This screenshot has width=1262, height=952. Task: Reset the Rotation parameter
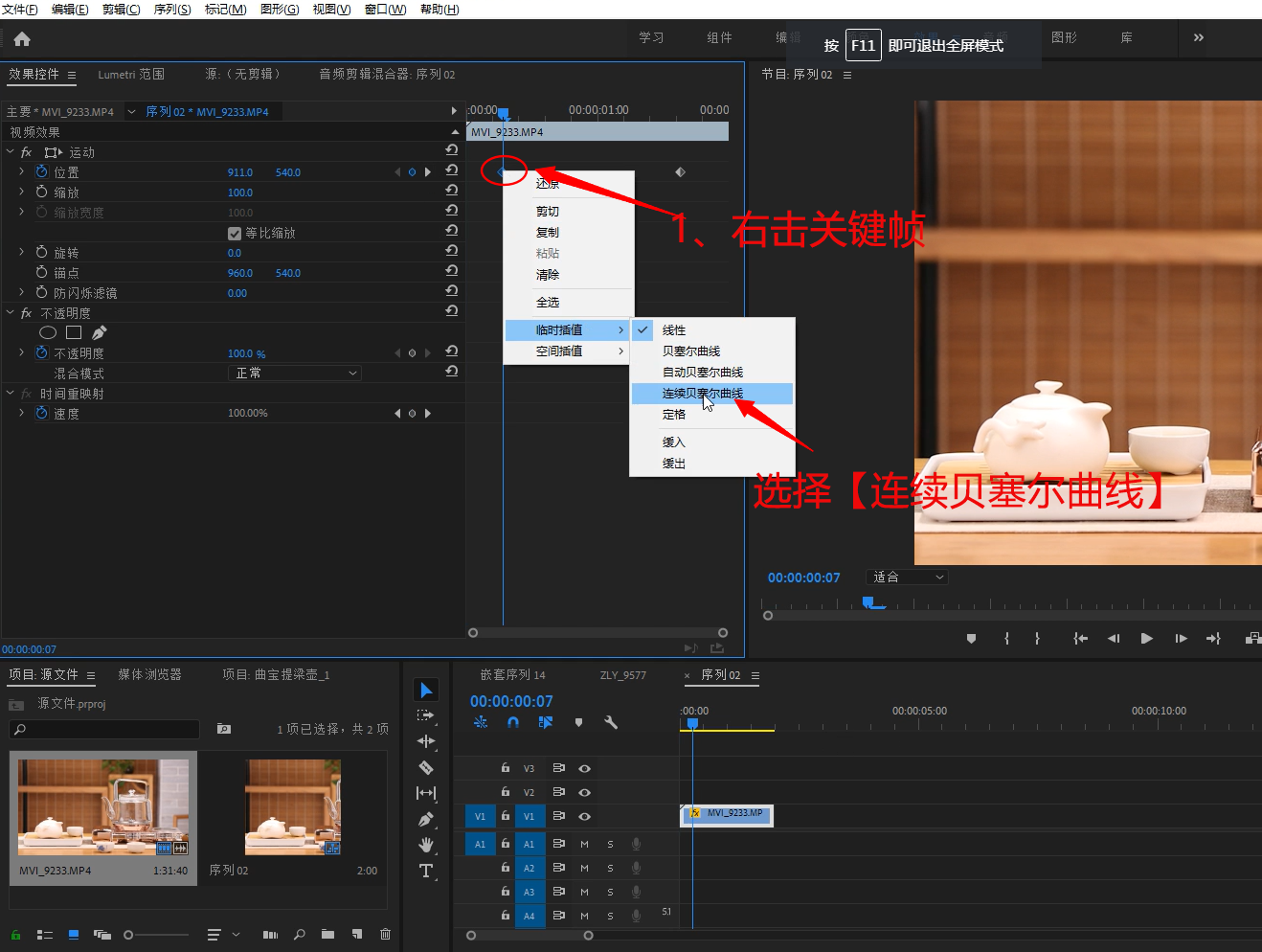[452, 251]
